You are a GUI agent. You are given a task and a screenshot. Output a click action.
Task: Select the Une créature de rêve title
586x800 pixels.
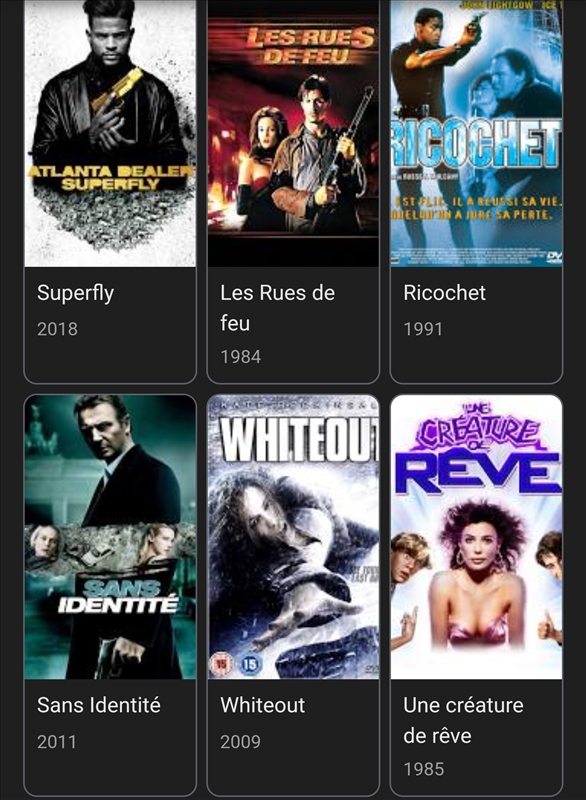click(x=463, y=720)
